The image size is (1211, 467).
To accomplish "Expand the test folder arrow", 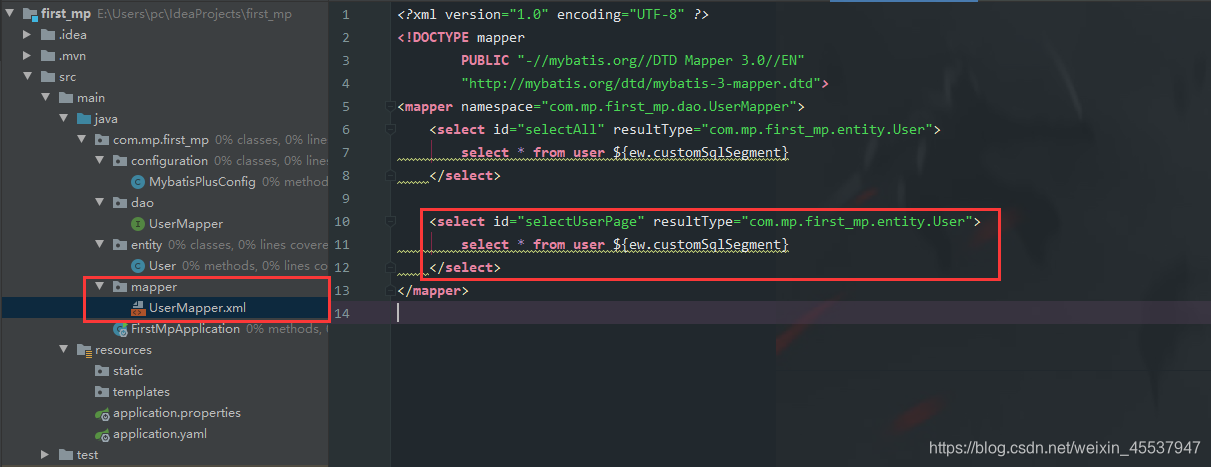I will click(x=46, y=455).
